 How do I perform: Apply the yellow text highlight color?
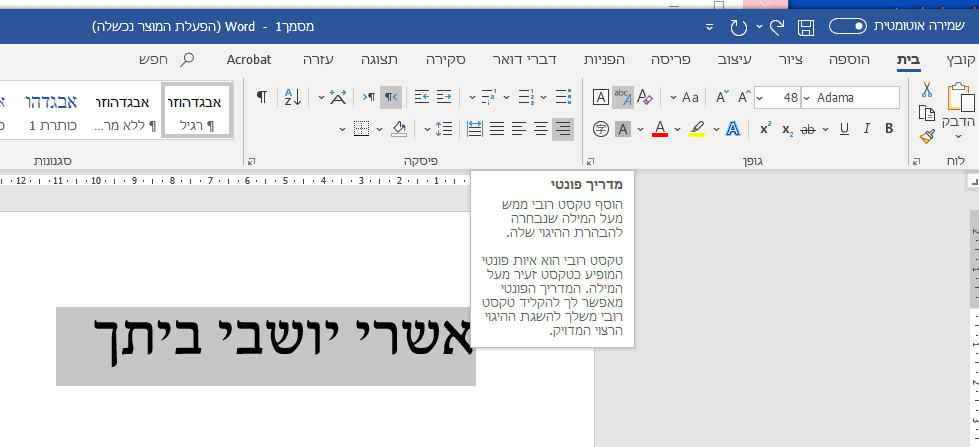click(x=697, y=129)
